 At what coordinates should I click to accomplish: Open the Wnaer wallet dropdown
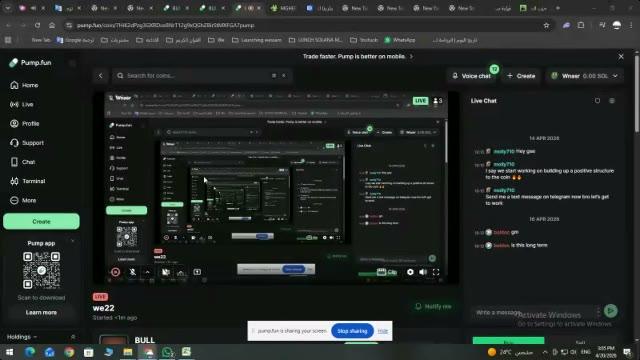[x=584, y=76]
